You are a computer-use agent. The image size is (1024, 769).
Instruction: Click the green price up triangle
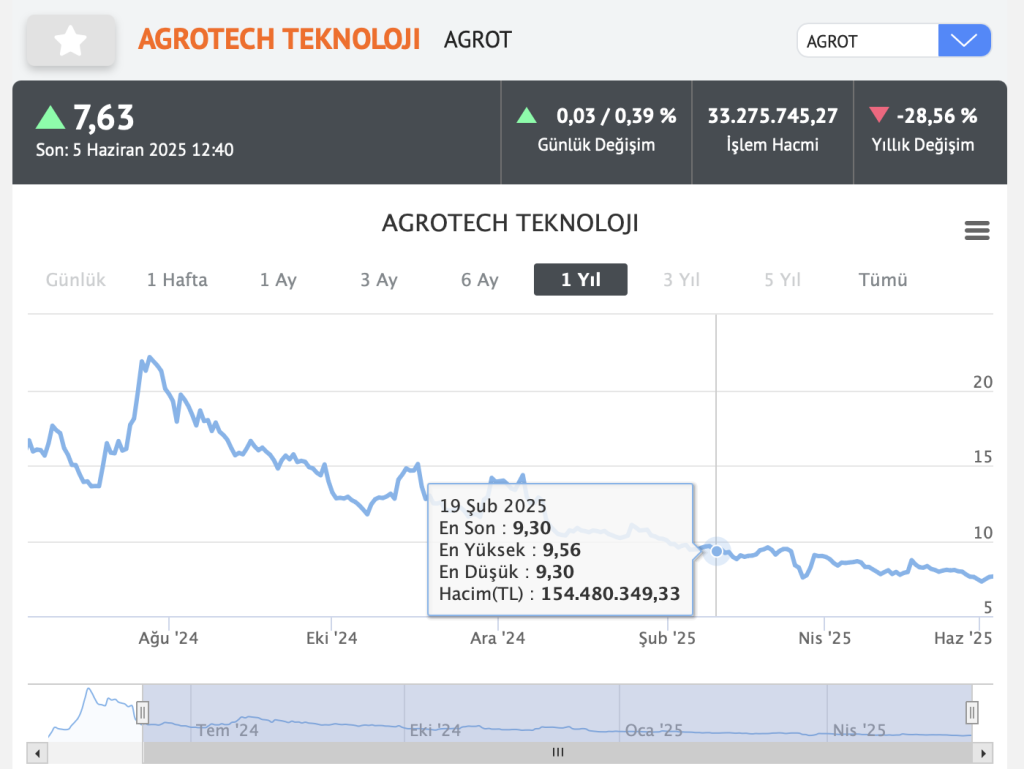[x=50, y=118]
